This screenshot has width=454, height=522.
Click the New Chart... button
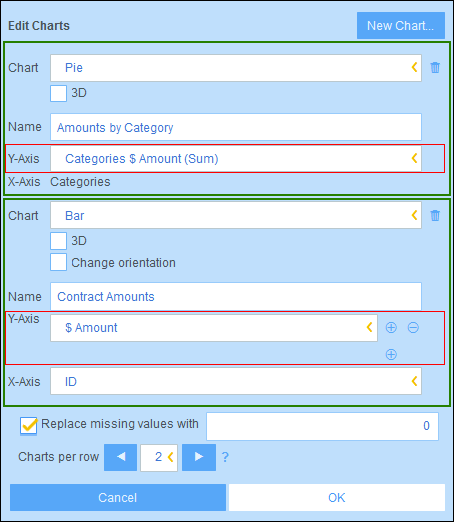[x=401, y=26]
